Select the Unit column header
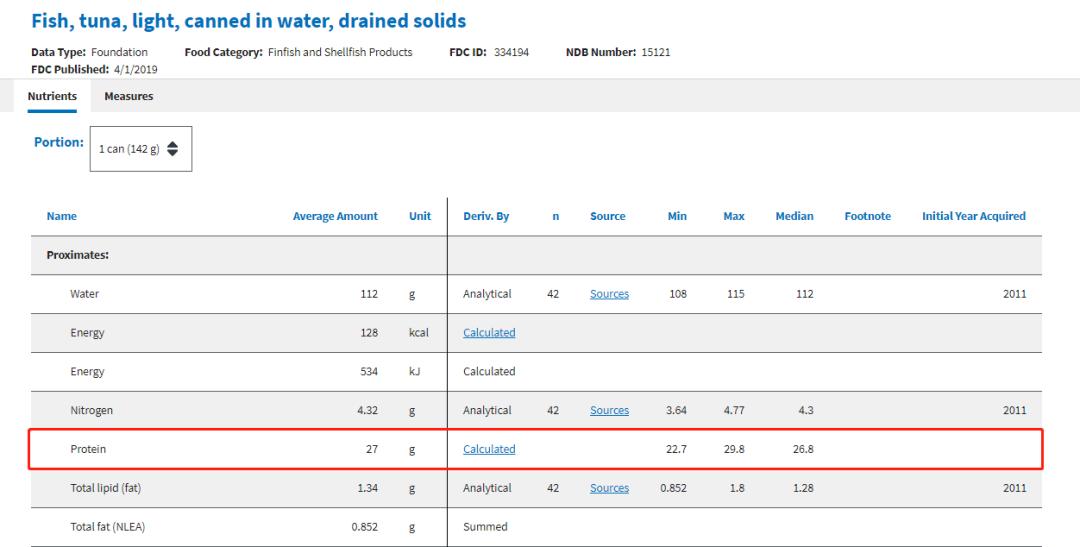 (x=420, y=216)
